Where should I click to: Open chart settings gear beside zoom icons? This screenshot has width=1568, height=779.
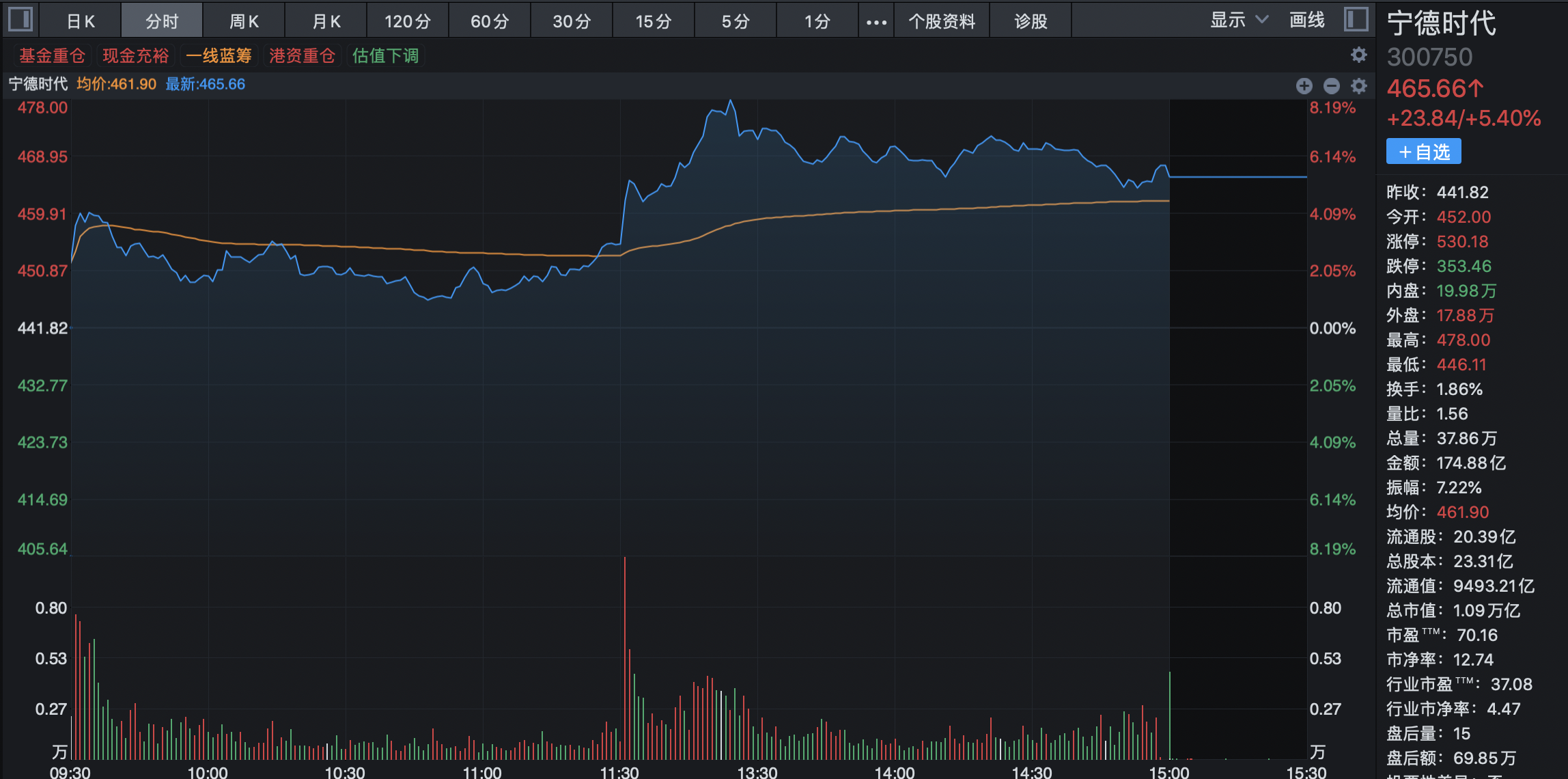[1359, 85]
